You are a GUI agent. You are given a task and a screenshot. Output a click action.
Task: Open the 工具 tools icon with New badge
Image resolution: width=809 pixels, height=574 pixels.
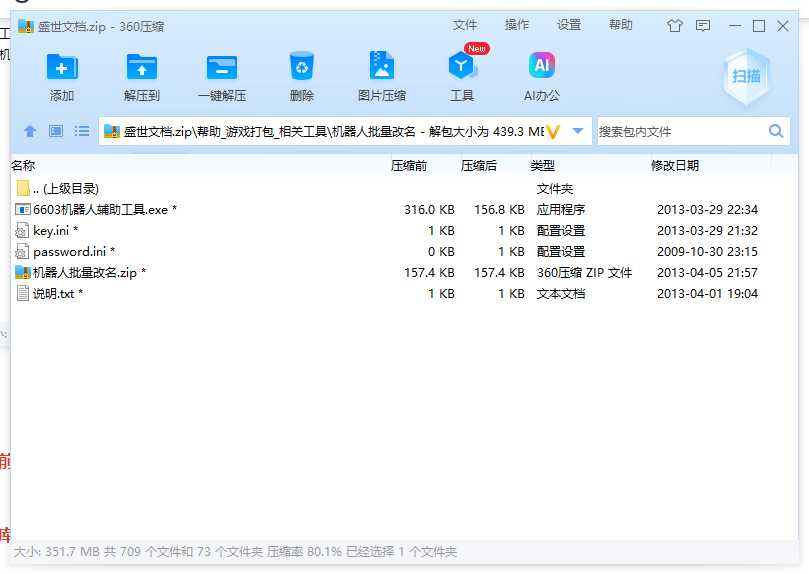pyautogui.click(x=462, y=65)
